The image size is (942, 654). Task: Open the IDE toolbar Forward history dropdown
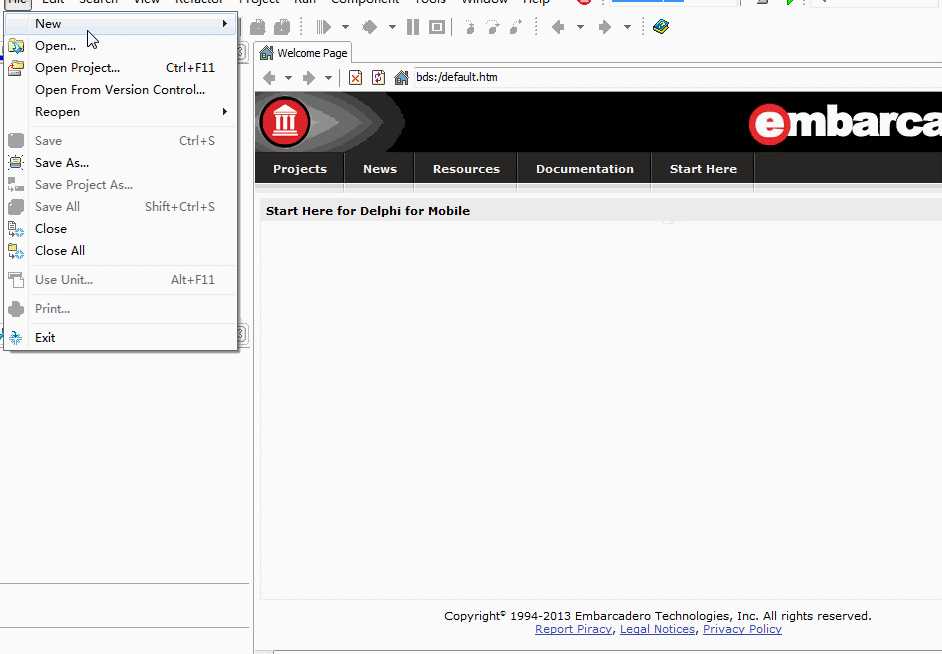click(627, 27)
